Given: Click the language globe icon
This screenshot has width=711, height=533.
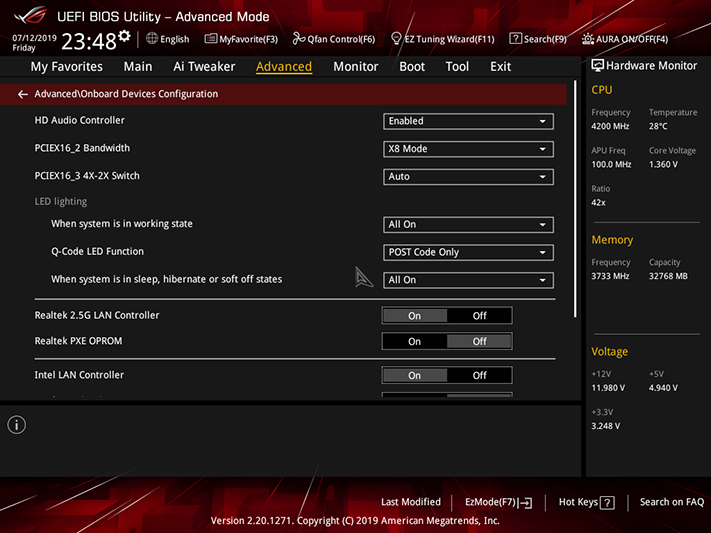Looking at the screenshot, I should 152,39.
